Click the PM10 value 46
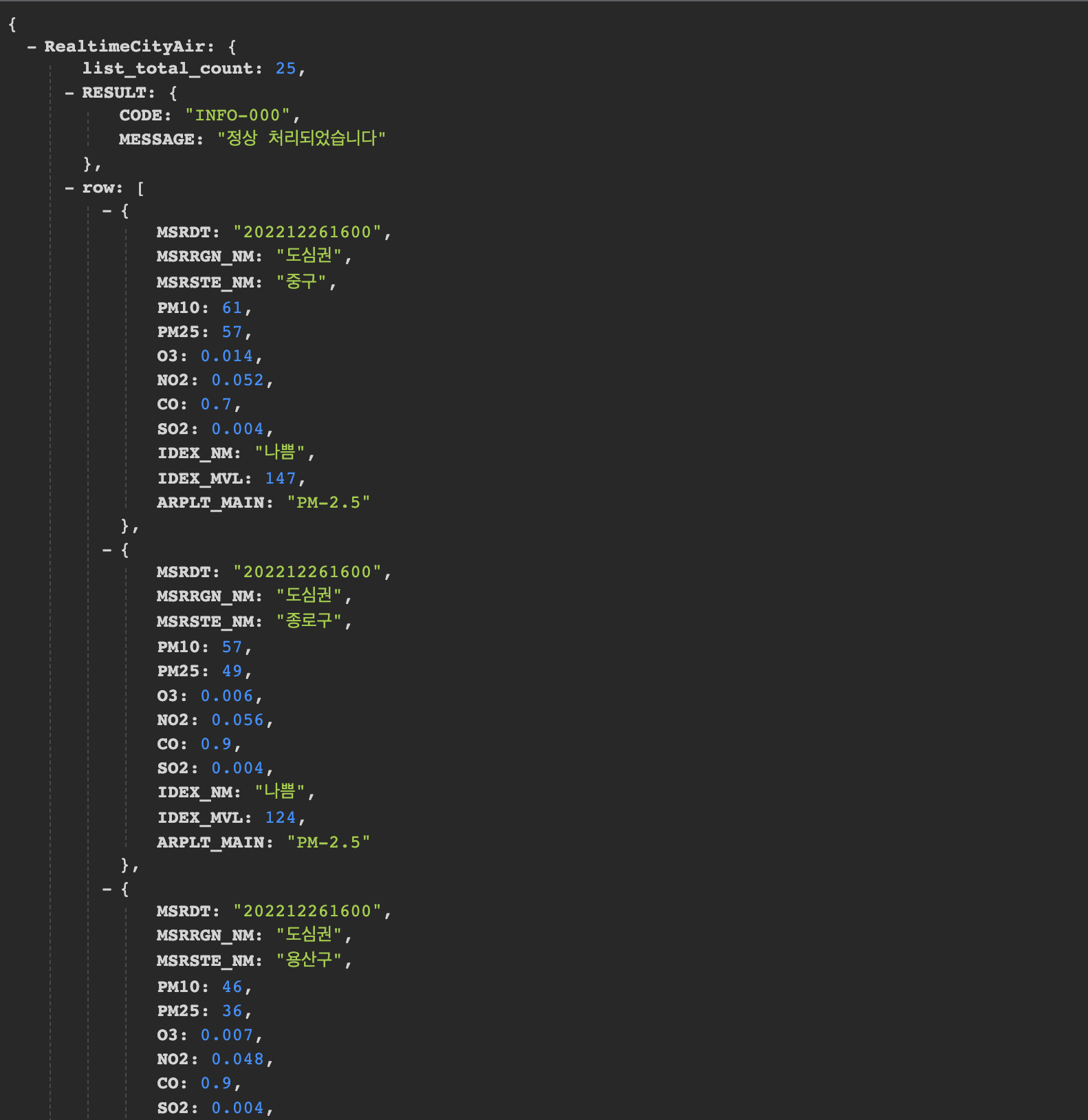The width and height of the screenshot is (1088, 1120). point(232,987)
